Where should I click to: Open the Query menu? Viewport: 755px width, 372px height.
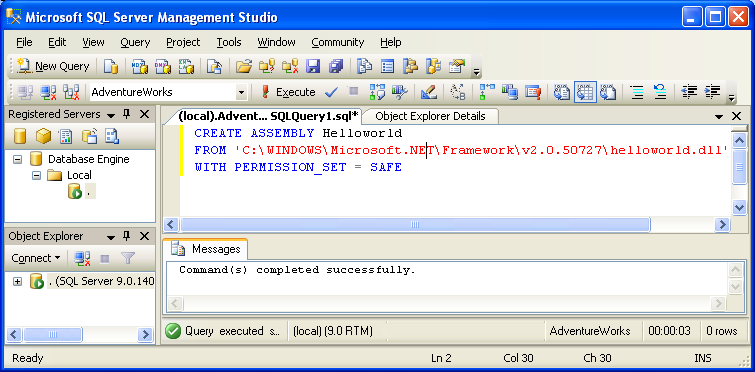tap(135, 42)
